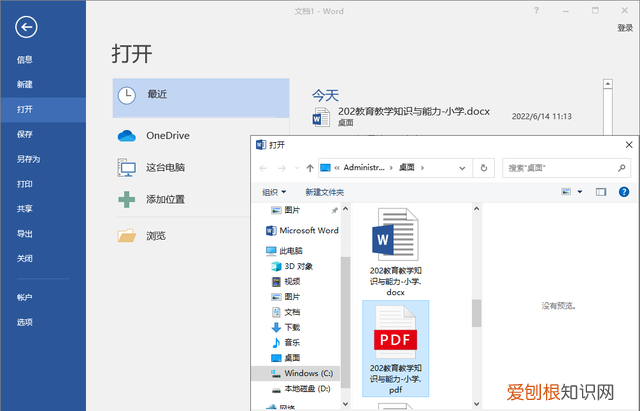Open the 导出 page

(x=24, y=234)
